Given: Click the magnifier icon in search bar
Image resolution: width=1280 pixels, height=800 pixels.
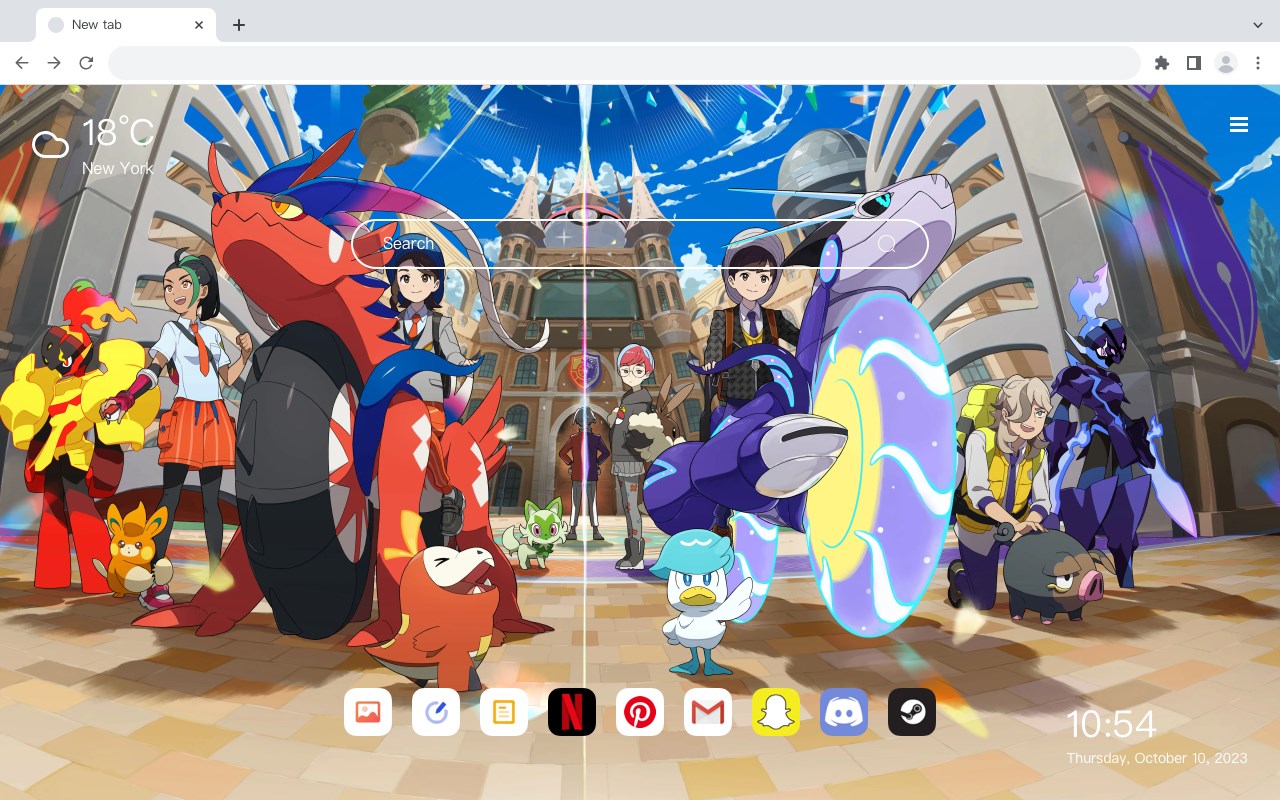Looking at the screenshot, I should coord(887,244).
